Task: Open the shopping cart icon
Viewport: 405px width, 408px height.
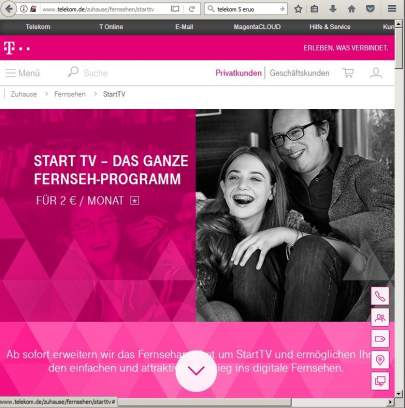Action: (348, 73)
